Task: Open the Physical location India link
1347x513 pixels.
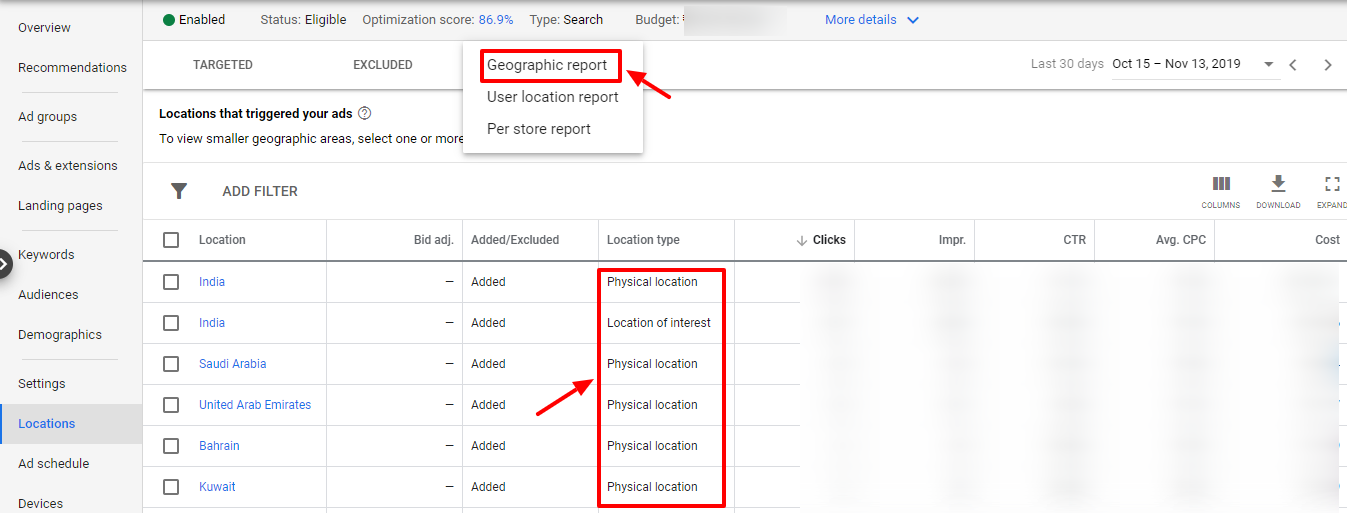Action: pos(212,282)
